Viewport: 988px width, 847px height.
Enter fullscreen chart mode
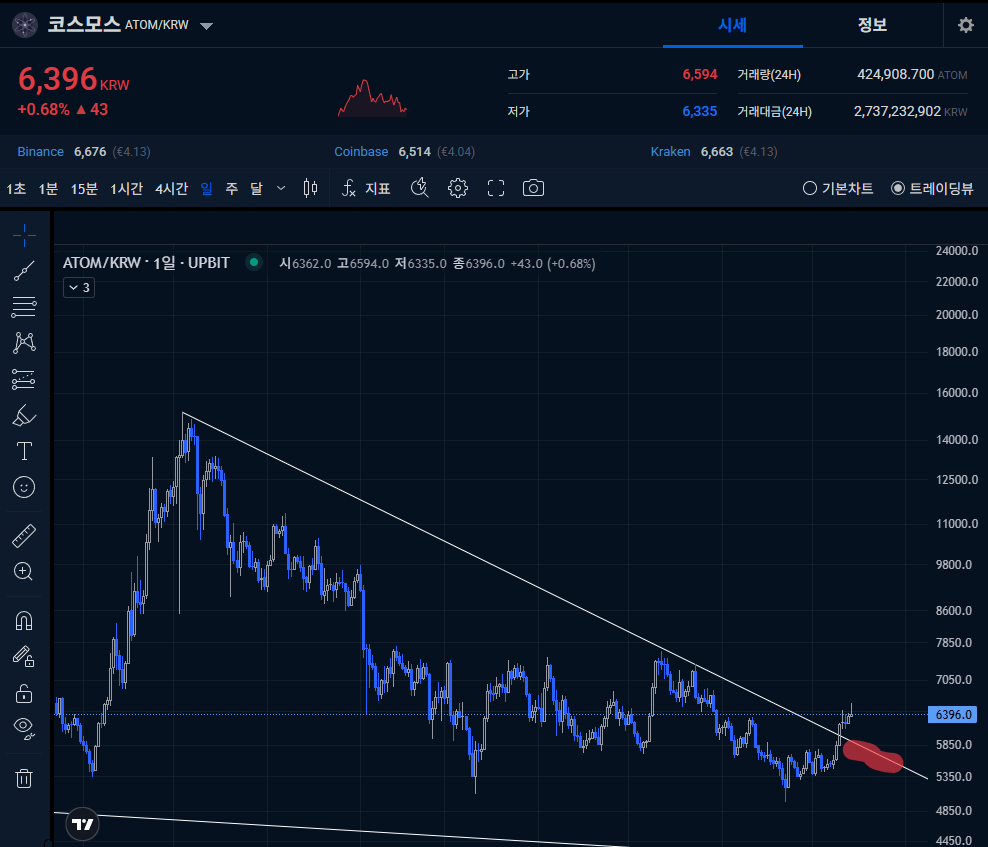coord(496,188)
